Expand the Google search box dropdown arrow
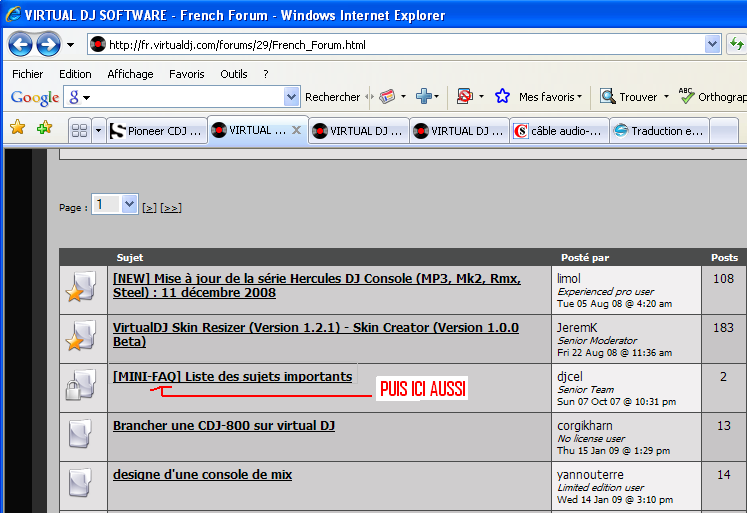The image size is (747, 513). click(292, 97)
